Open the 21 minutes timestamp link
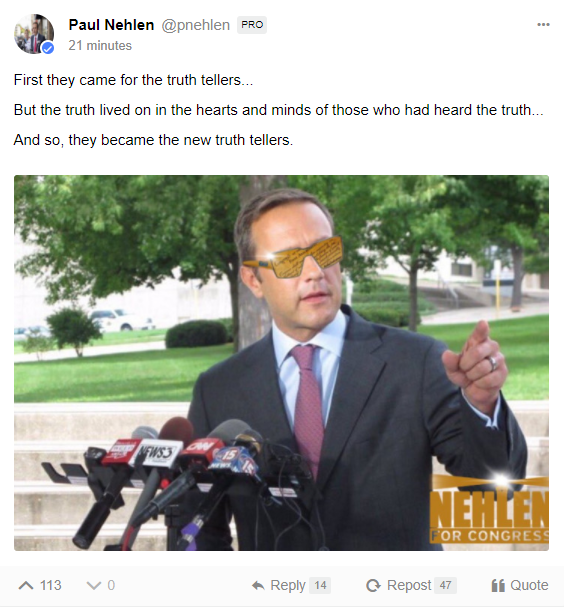Screen dimensions: 564x607 pos(100,45)
